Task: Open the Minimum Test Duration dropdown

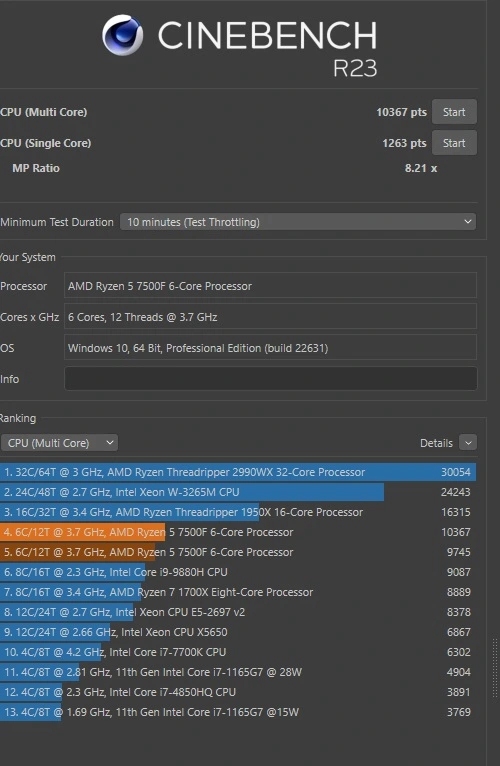Action: coord(298,222)
